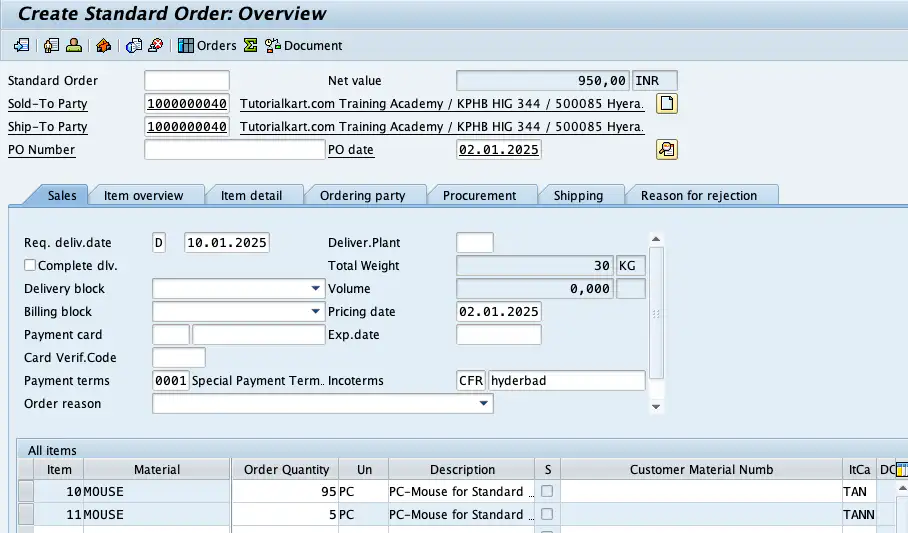Click the header partner person icon

74,45
